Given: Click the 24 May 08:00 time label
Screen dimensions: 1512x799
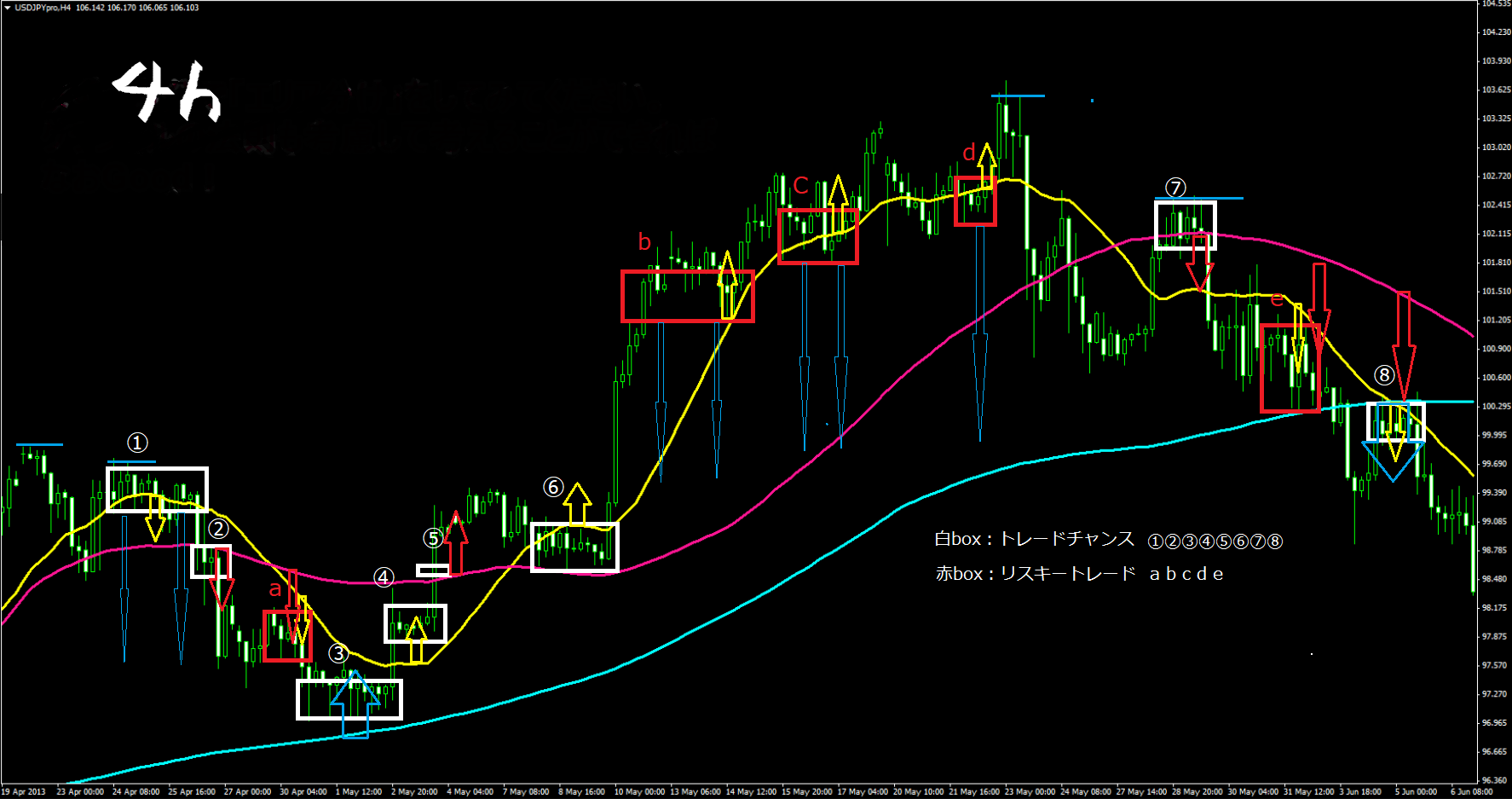Looking at the screenshot, I should [x=1086, y=792].
